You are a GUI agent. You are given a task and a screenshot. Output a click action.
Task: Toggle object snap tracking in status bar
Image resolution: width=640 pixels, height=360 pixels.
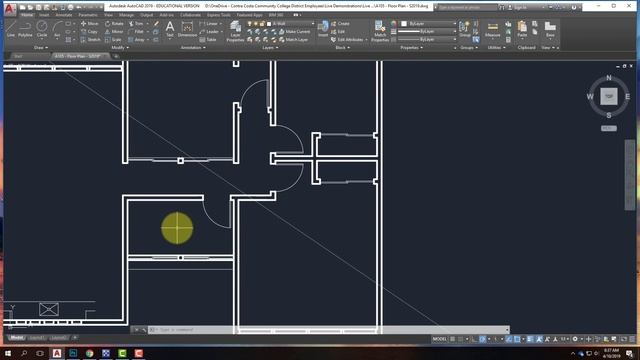[x=509, y=339]
